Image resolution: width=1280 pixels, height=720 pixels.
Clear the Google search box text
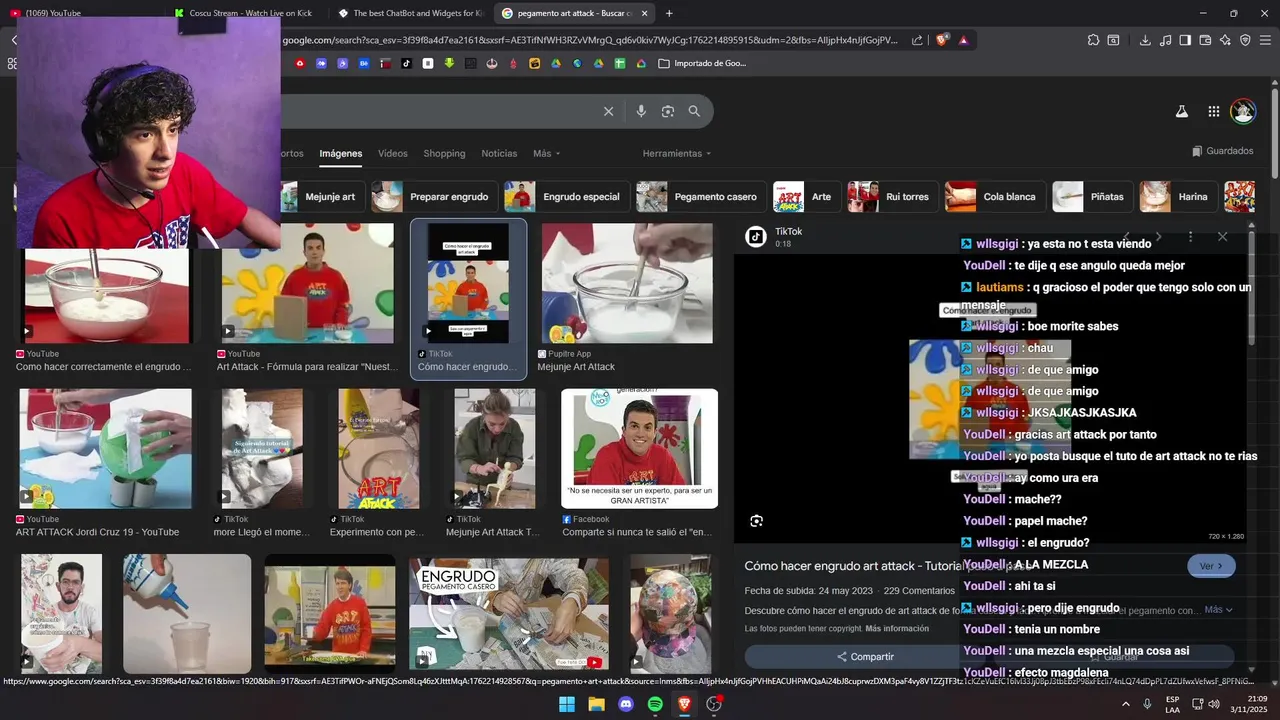[608, 111]
